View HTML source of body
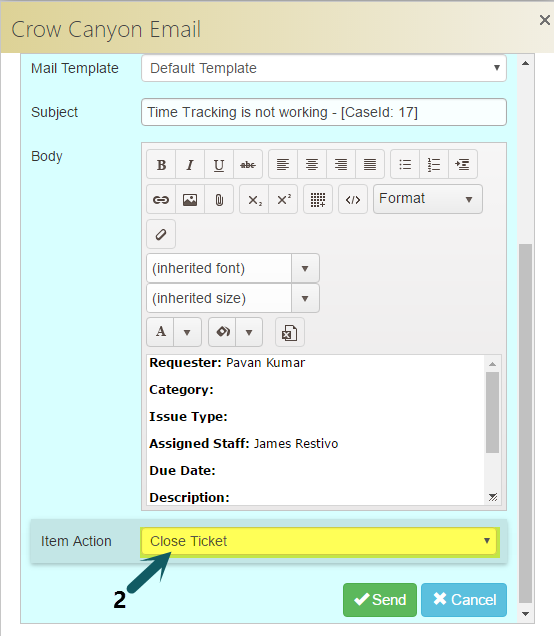The image size is (554, 636). tap(353, 199)
